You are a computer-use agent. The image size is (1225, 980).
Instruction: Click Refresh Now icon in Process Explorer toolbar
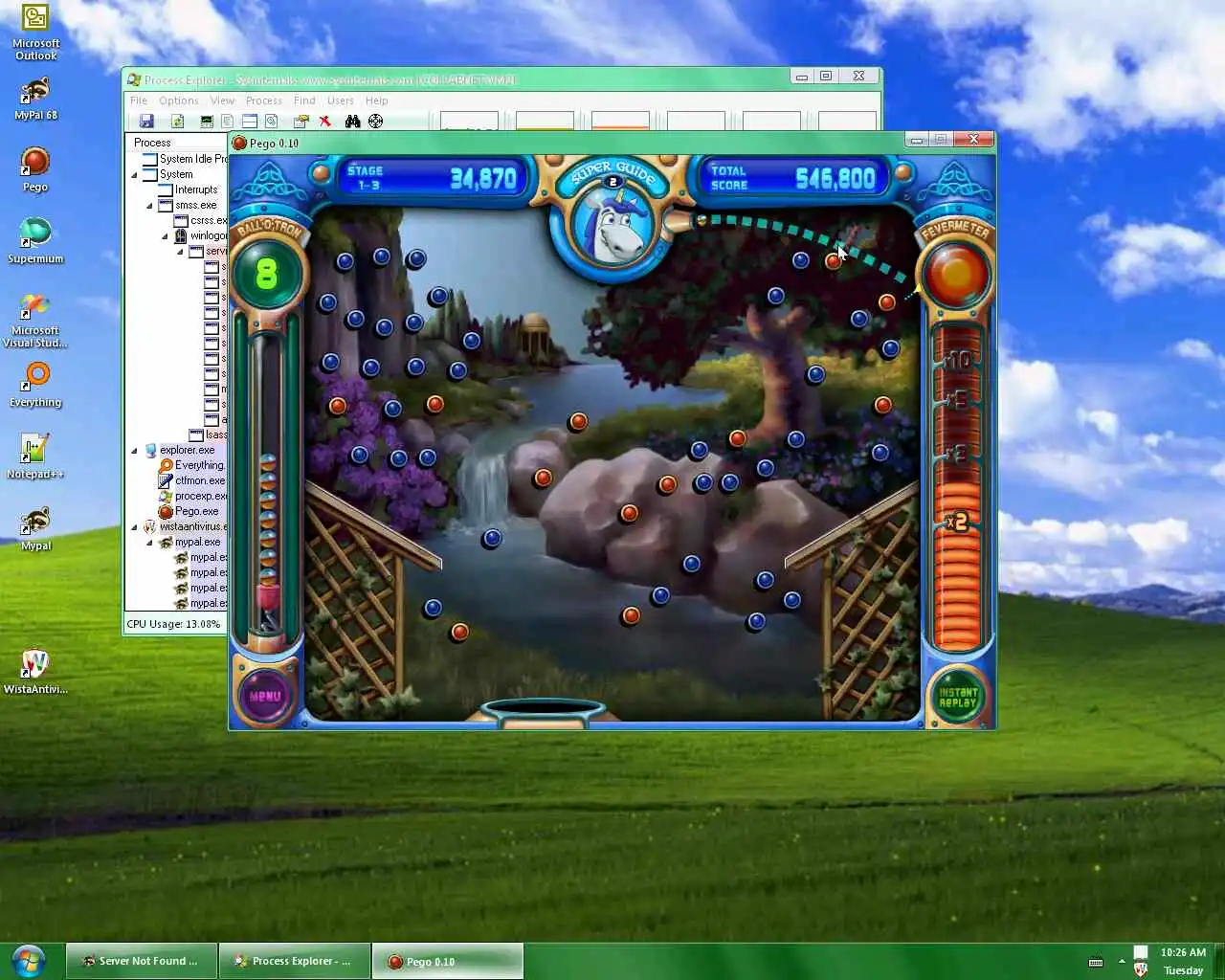tap(177, 121)
